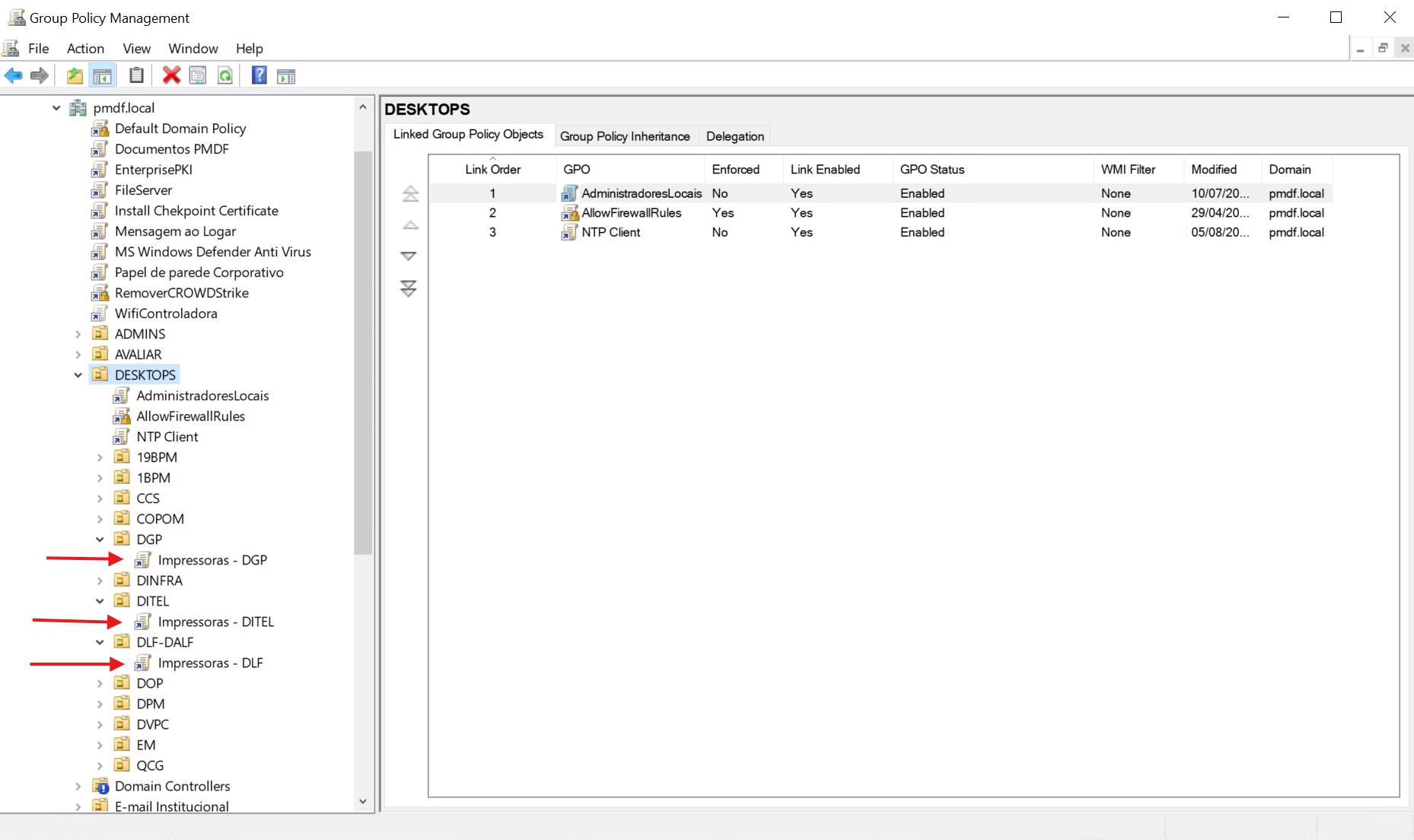Switch to the Group Policy Inheritance tab
The height and width of the screenshot is (840, 1414).
pos(624,136)
